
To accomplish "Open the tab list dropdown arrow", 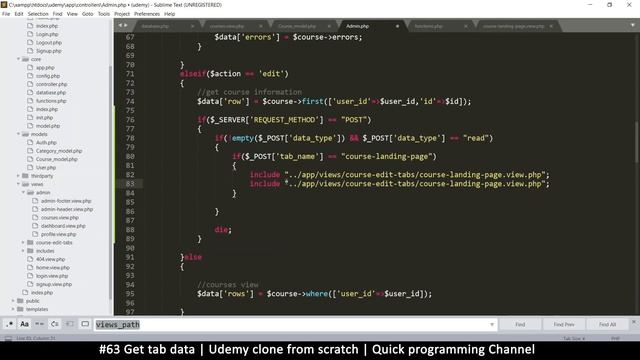I will pos(632,25).
